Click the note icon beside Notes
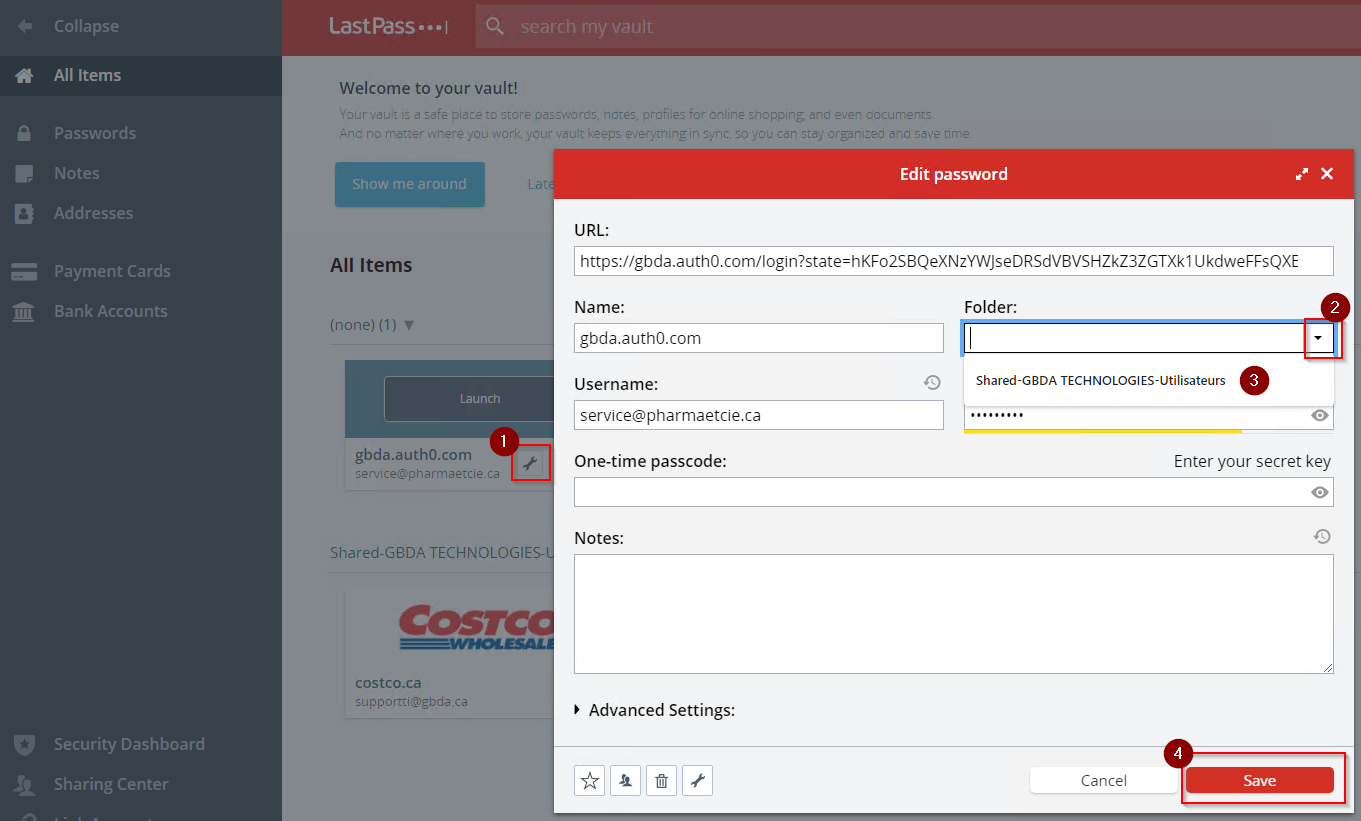The width and height of the screenshot is (1361, 821). tap(24, 173)
